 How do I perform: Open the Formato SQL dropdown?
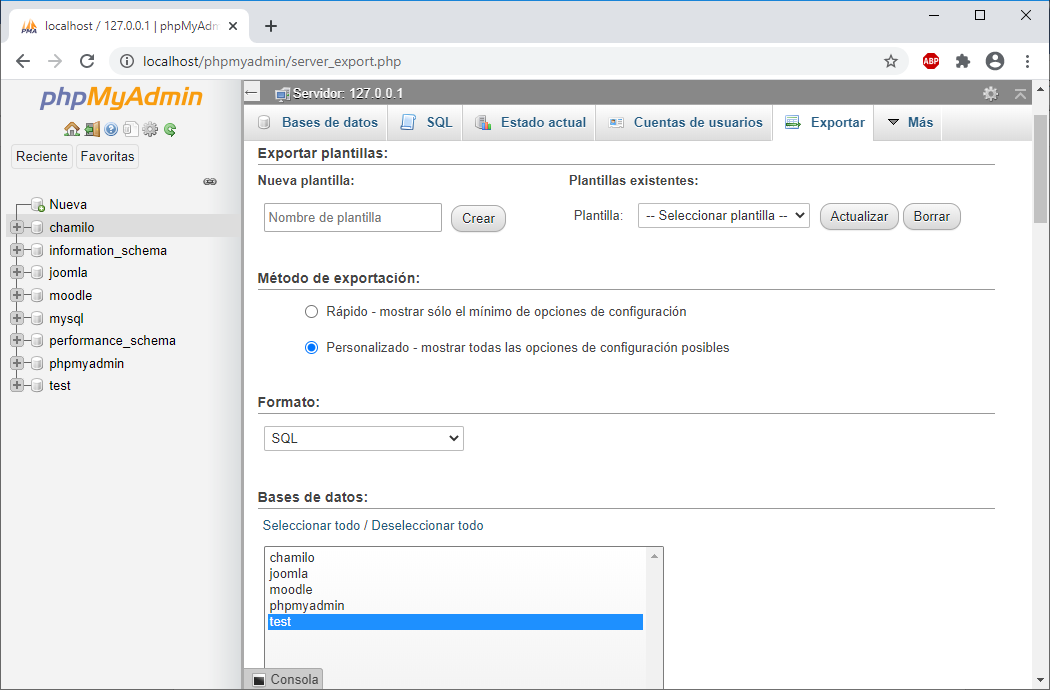click(x=364, y=438)
